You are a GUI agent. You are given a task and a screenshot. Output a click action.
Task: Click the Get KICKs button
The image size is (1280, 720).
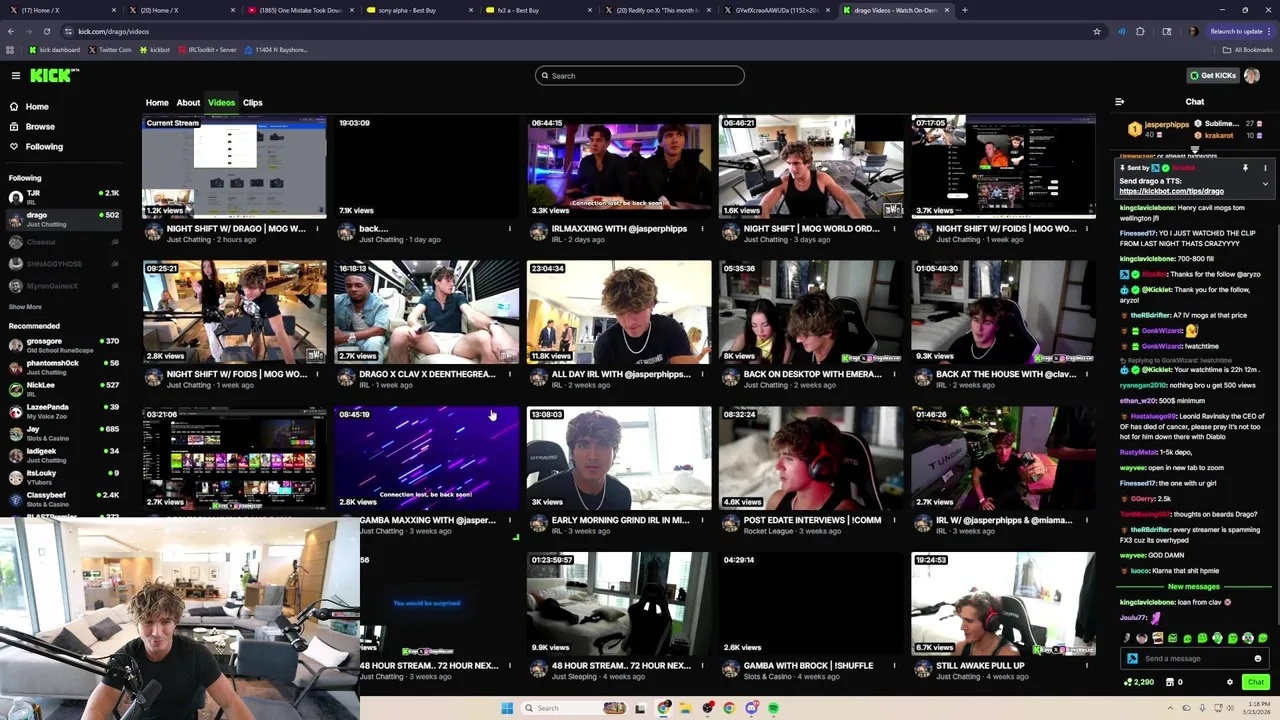point(1212,76)
